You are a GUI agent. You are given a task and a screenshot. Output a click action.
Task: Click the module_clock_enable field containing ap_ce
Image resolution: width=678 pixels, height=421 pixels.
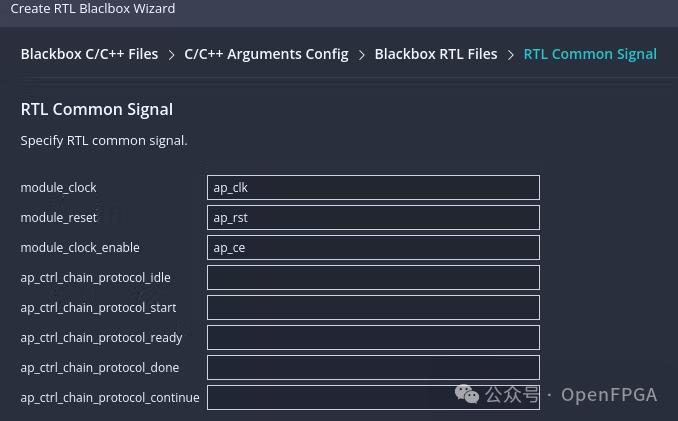pyautogui.click(x=373, y=248)
